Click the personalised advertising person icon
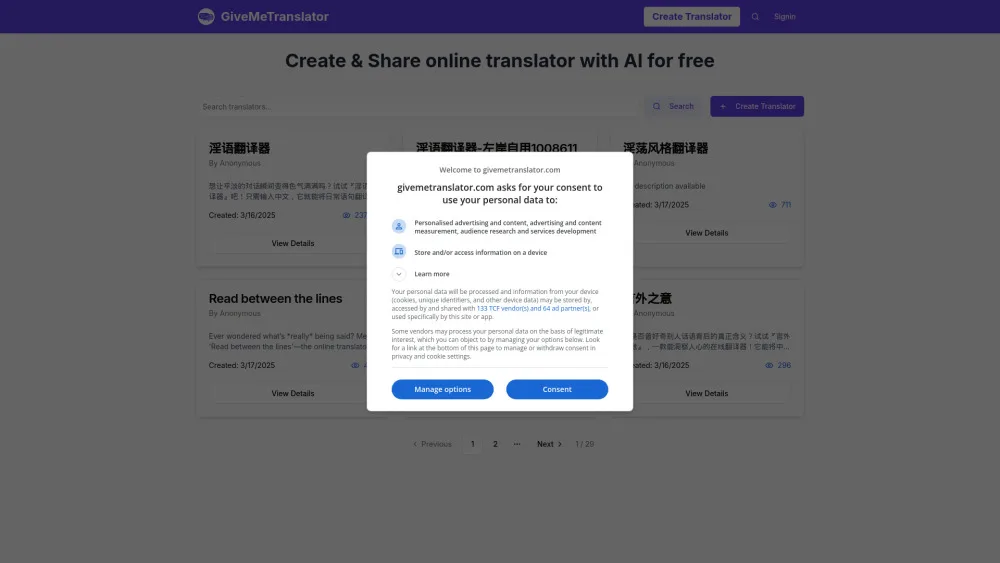The width and height of the screenshot is (1000, 563). (399, 226)
